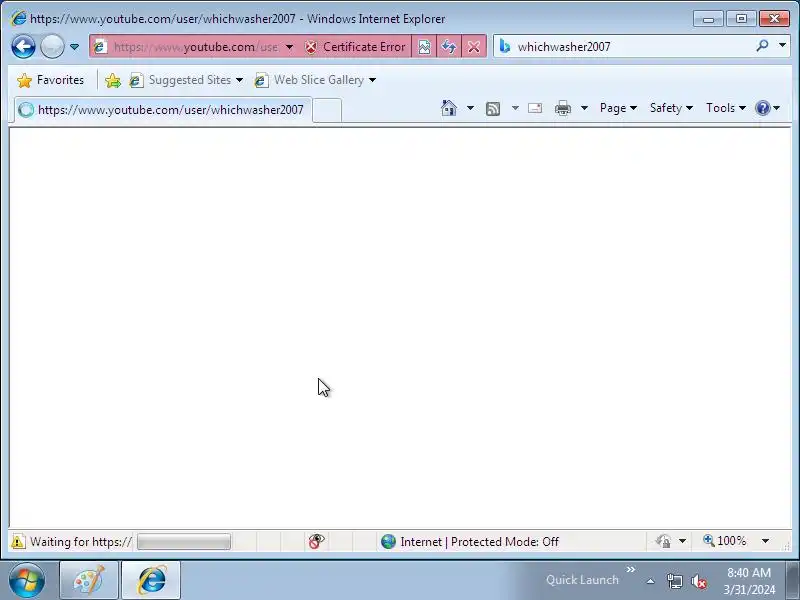Refresh the page with the Refresh icon
Screen dimensions: 800x600
click(449, 47)
